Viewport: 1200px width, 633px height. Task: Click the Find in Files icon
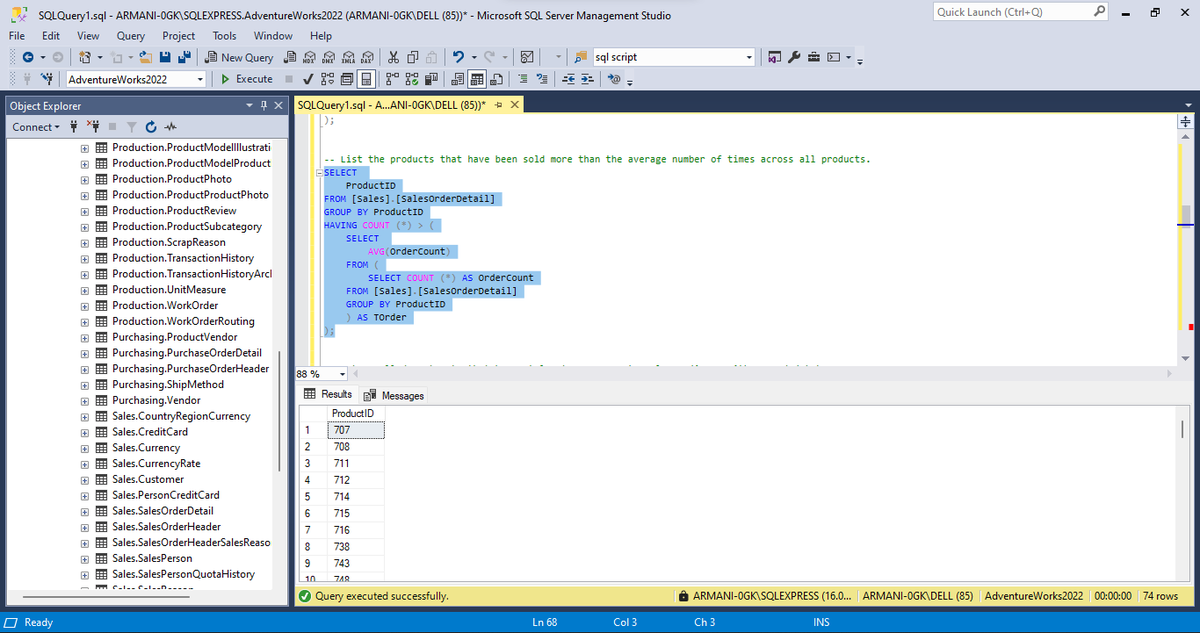pyautogui.click(x=581, y=58)
